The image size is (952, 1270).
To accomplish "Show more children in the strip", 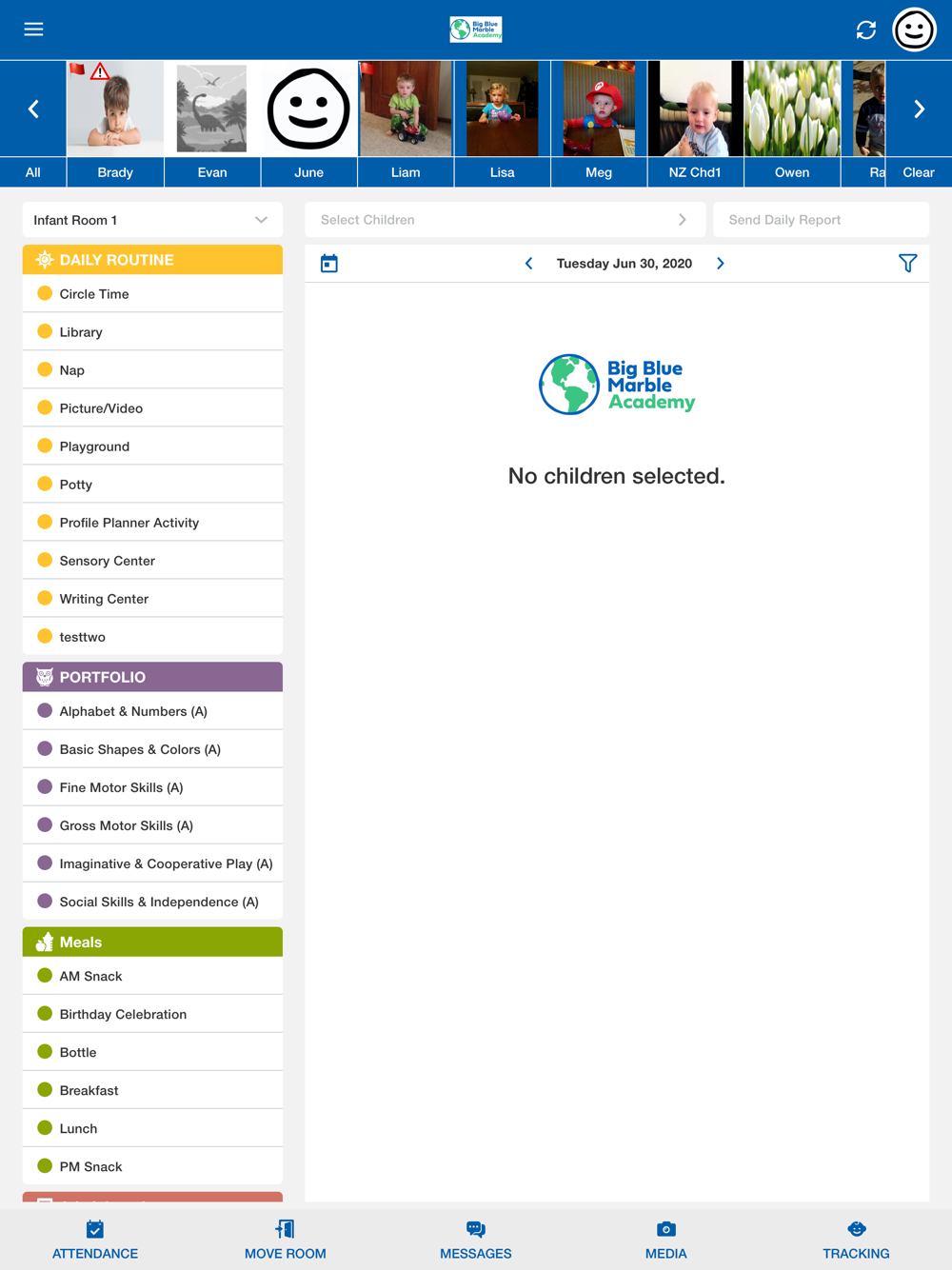I will click(x=919, y=109).
